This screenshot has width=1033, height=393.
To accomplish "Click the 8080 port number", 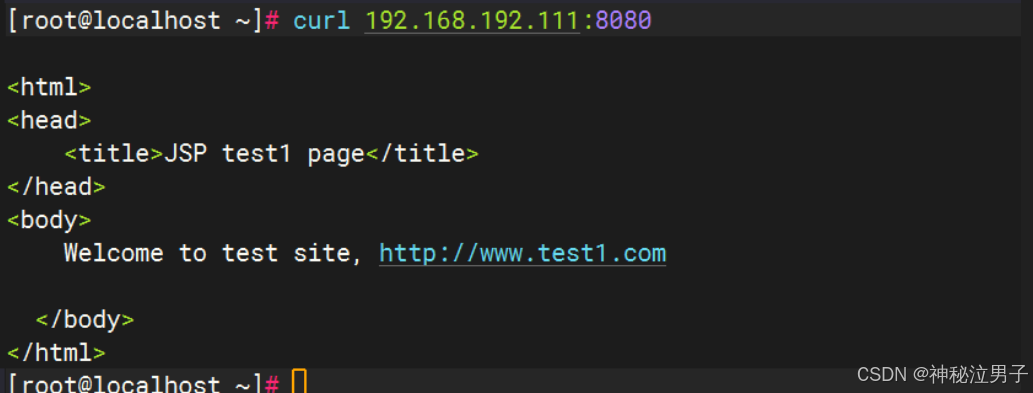I will (x=623, y=21).
